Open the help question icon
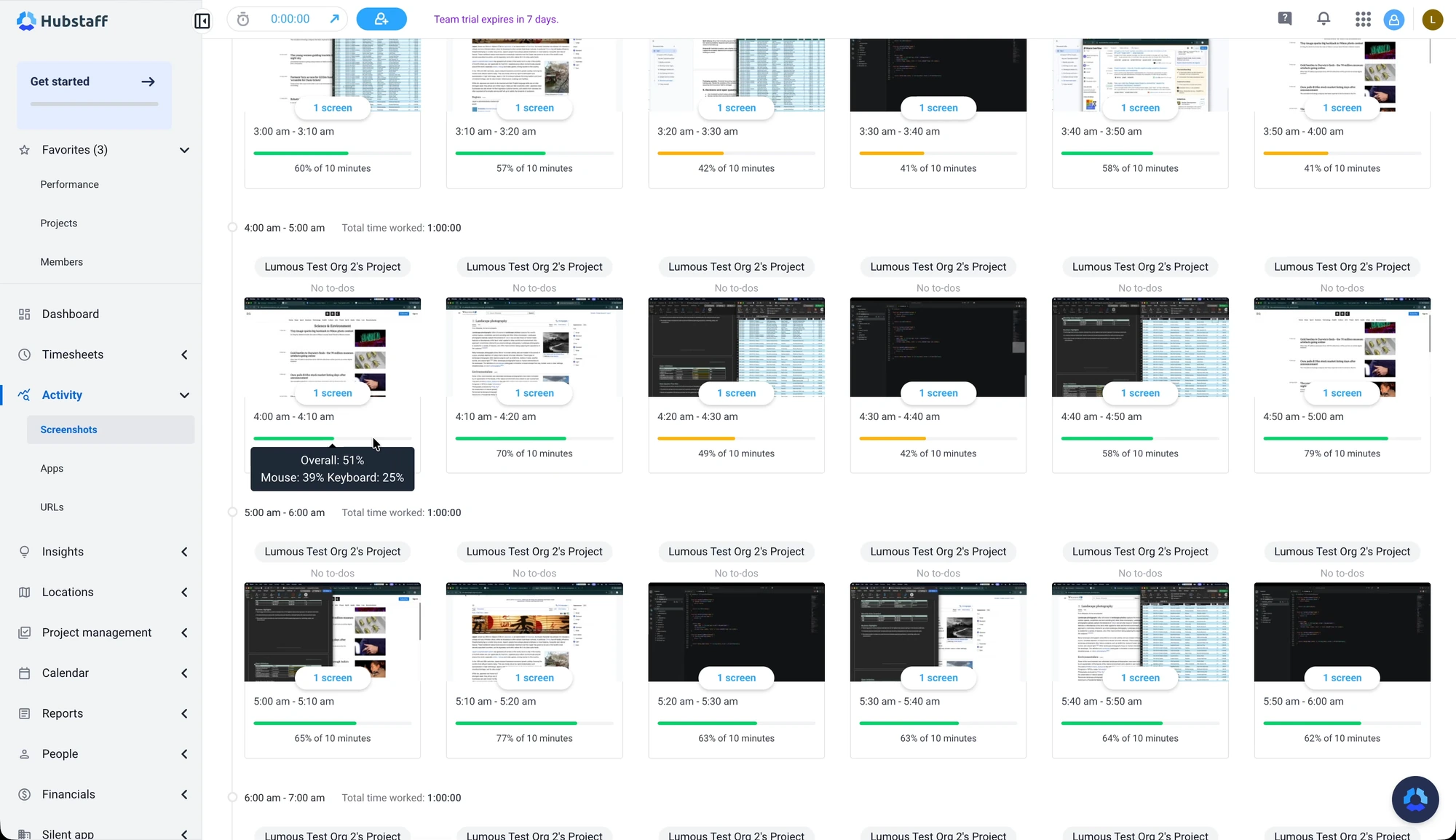This screenshot has width=1456, height=840. pyautogui.click(x=1285, y=19)
